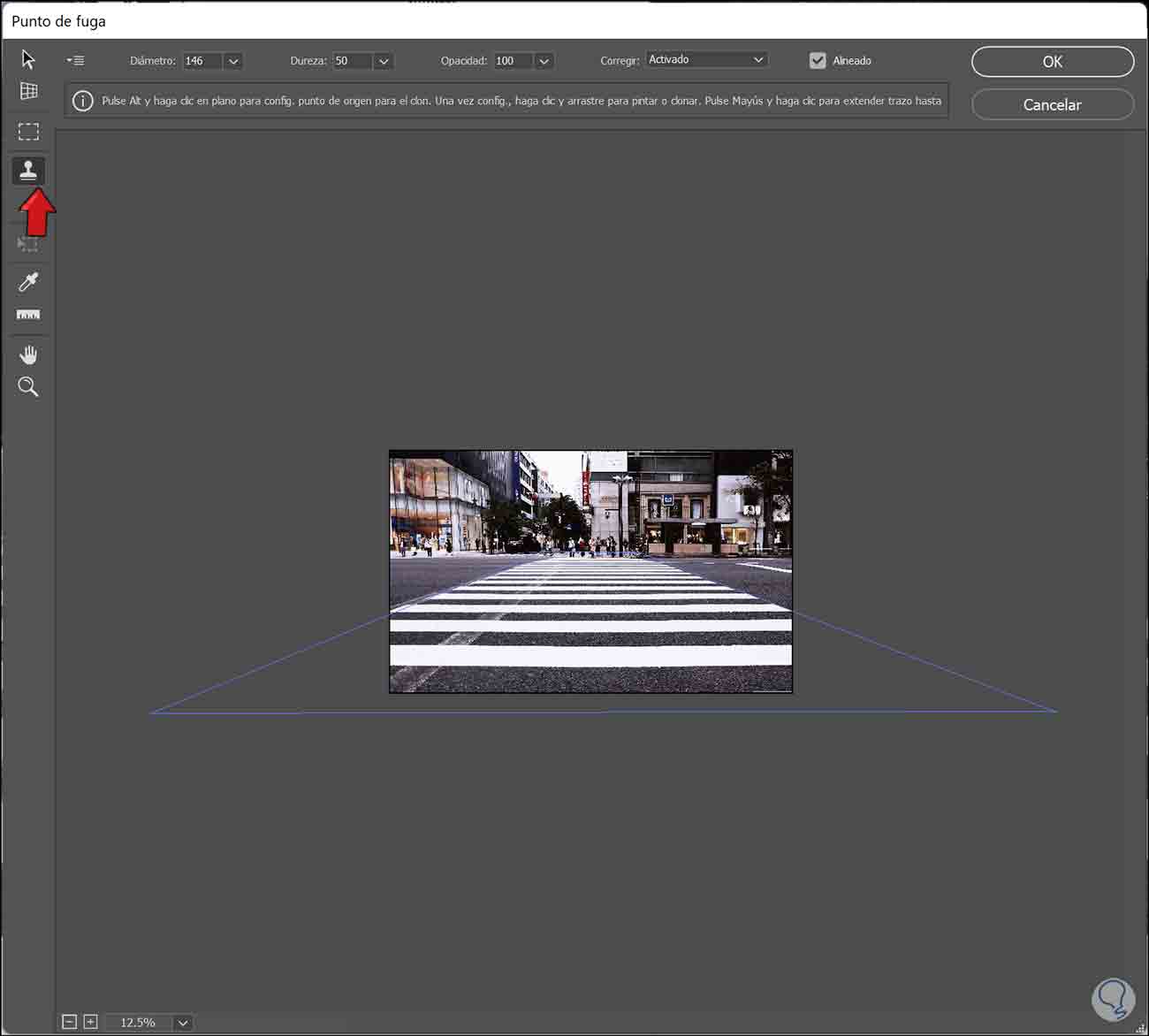The width and height of the screenshot is (1149, 1036).
Task: Click the zoom in plus button
Action: pos(90,1022)
